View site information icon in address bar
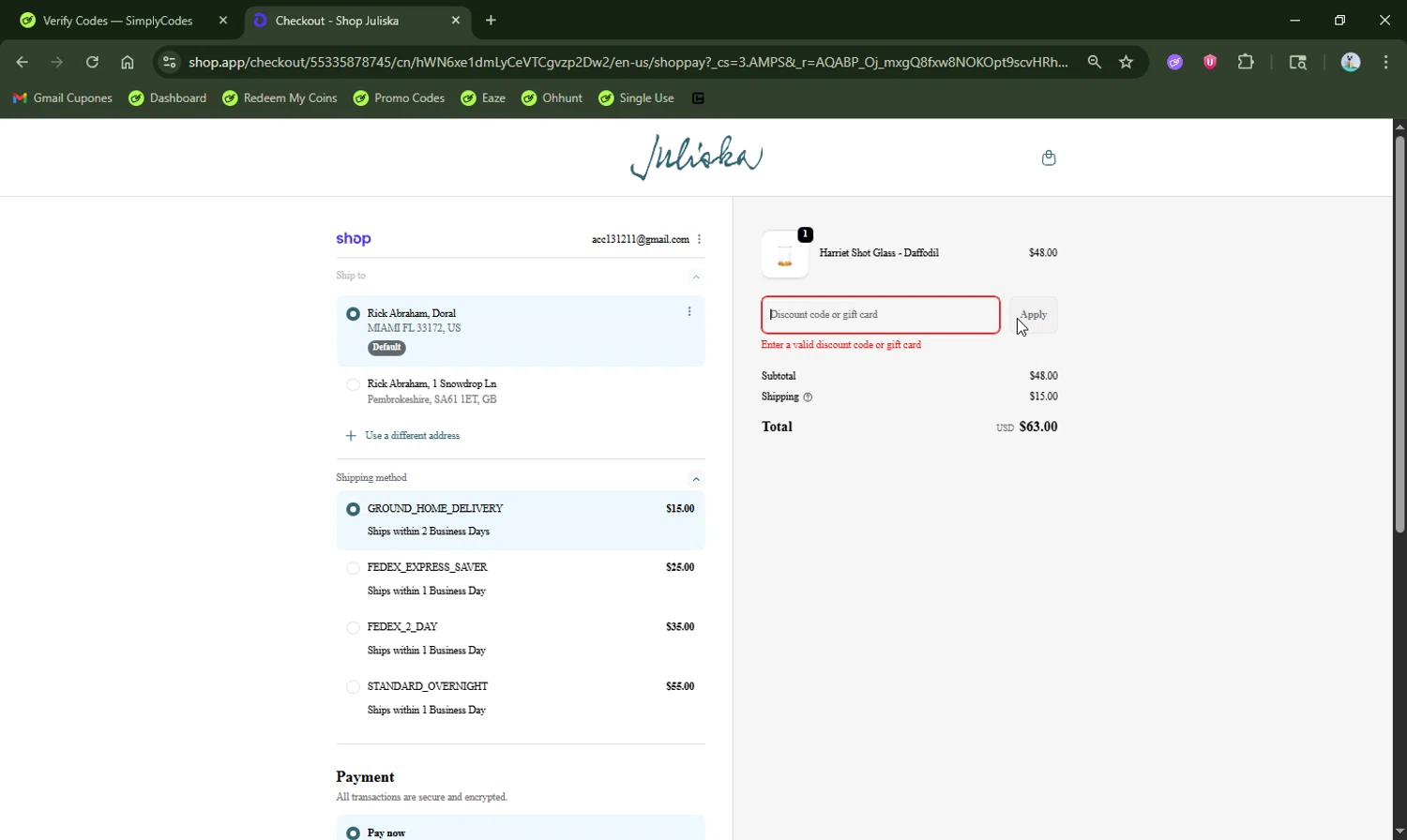Image resolution: width=1407 pixels, height=840 pixels. pos(169,62)
